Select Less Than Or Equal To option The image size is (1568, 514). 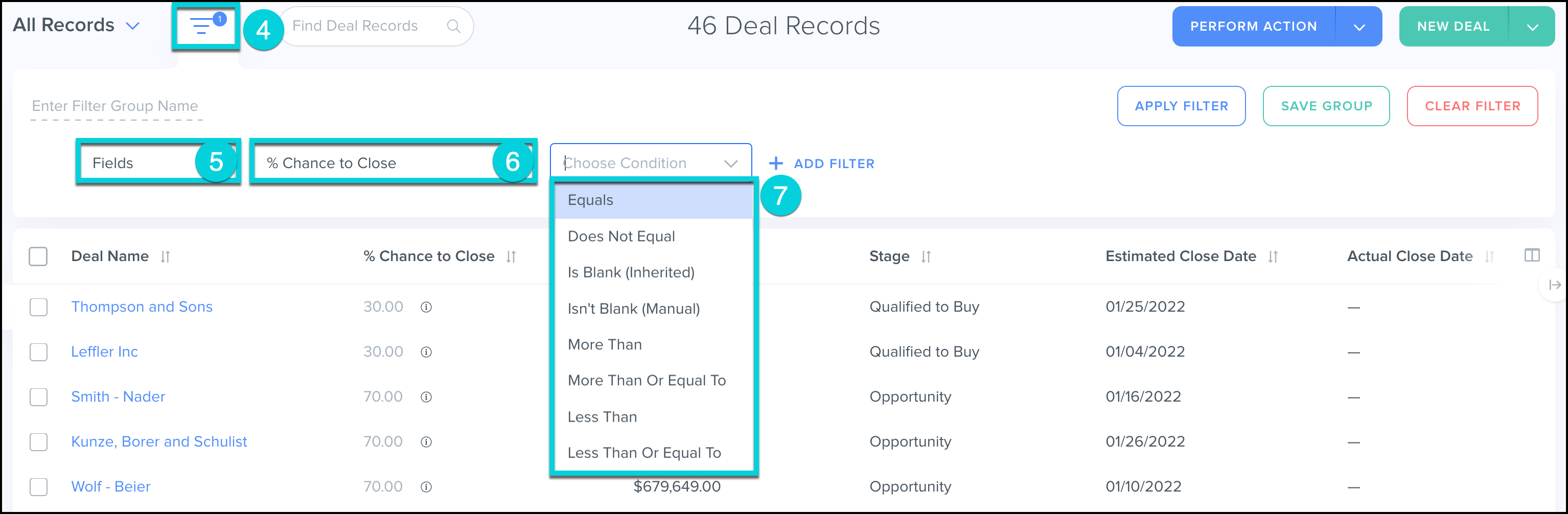point(644,453)
